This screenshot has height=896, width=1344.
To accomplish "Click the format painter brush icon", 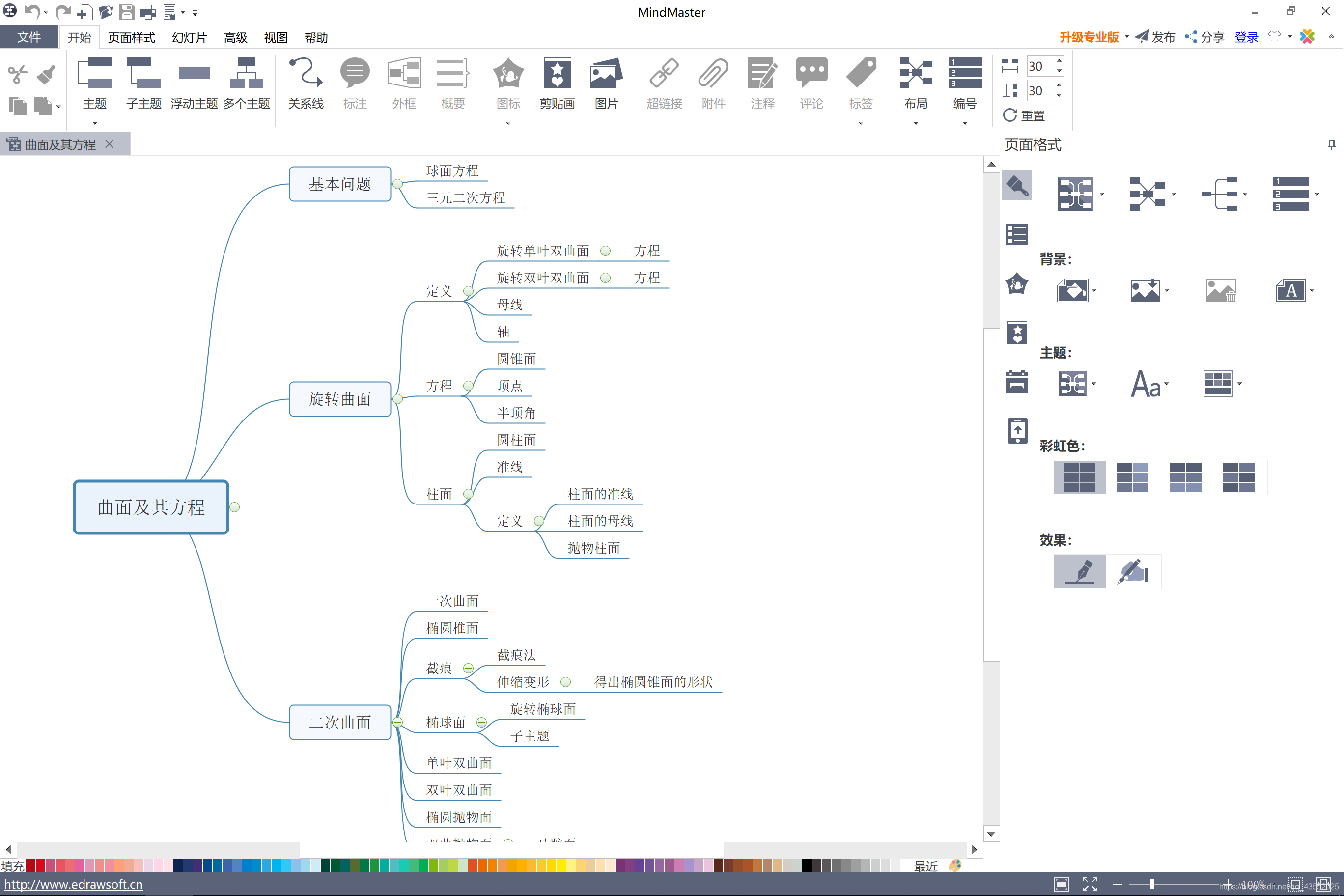I will point(46,74).
